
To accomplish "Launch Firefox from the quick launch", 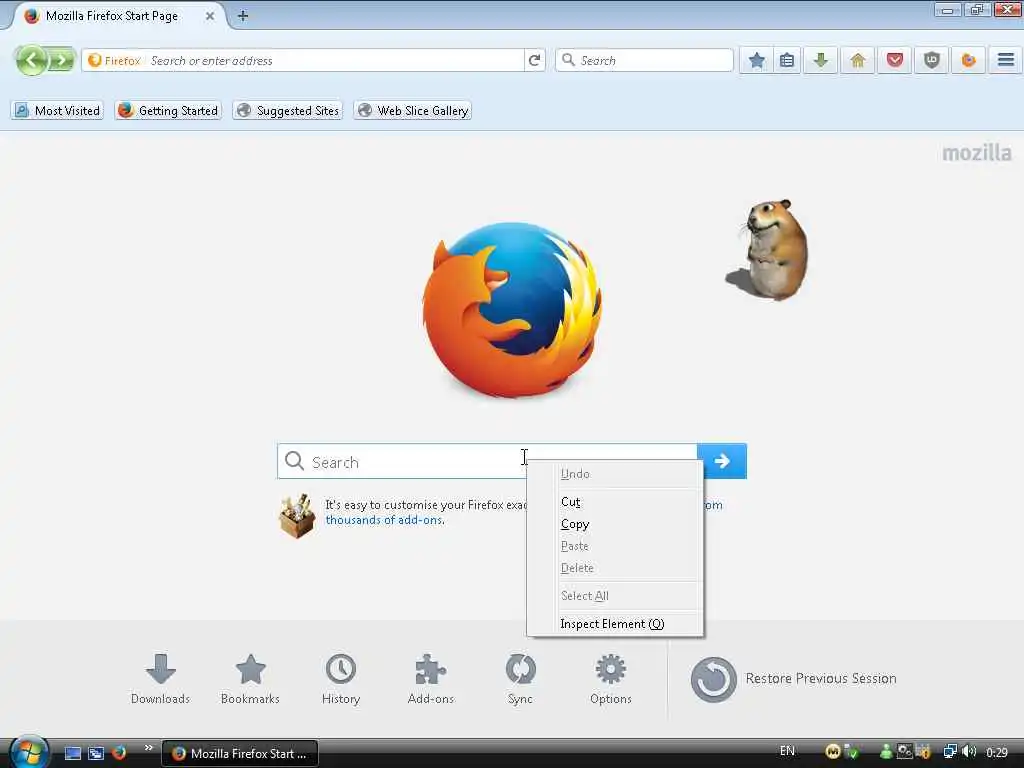I will [x=119, y=753].
